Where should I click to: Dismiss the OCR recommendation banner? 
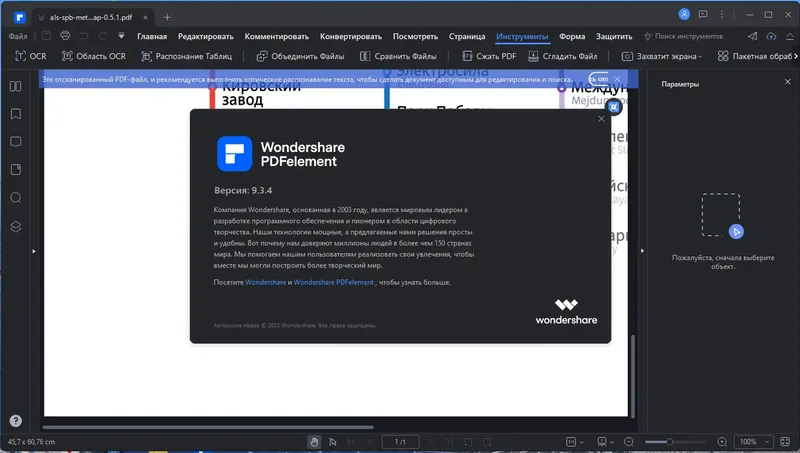[x=617, y=79]
